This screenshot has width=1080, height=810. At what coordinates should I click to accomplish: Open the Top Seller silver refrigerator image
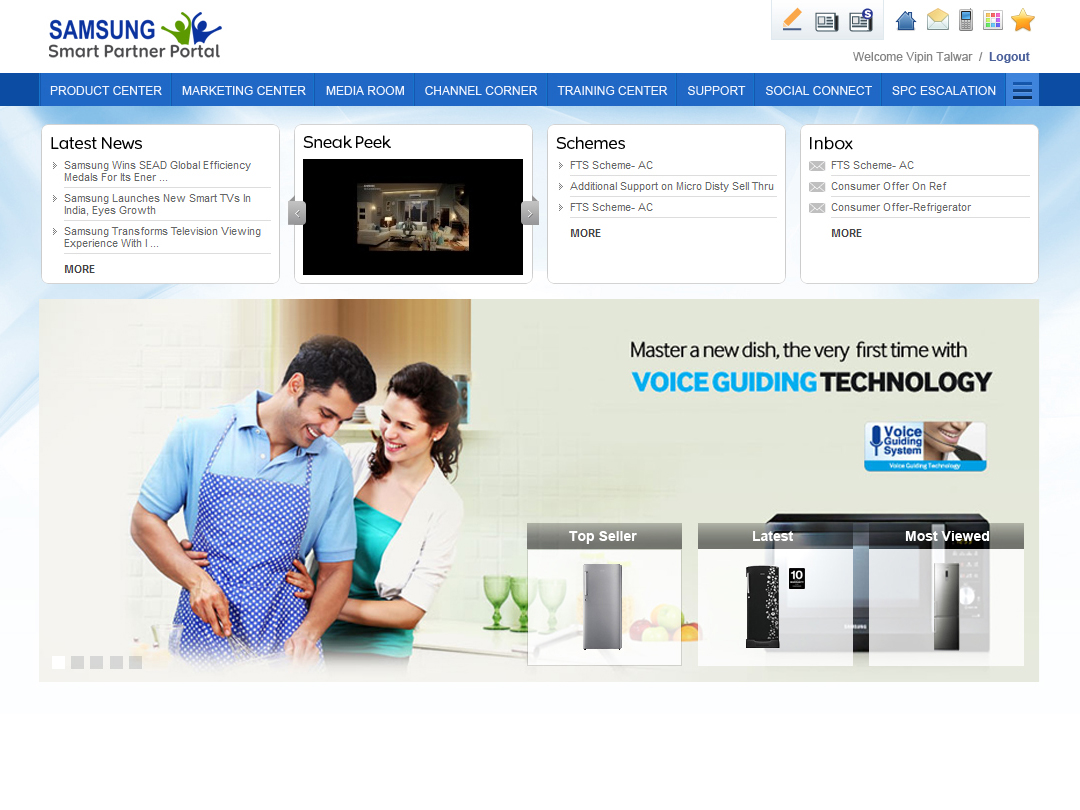point(603,606)
